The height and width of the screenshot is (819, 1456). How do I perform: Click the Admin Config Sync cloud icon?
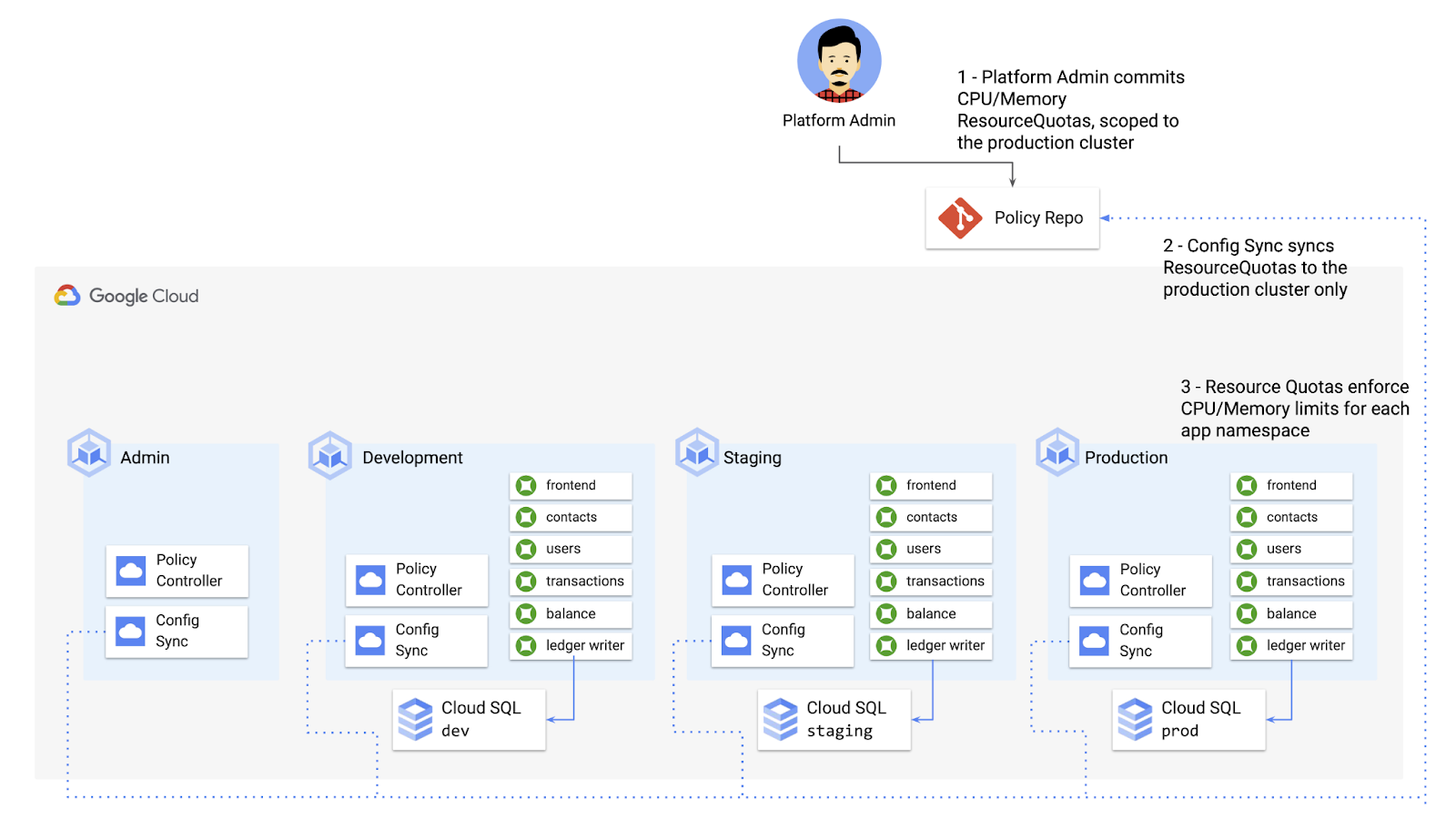pos(131,631)
